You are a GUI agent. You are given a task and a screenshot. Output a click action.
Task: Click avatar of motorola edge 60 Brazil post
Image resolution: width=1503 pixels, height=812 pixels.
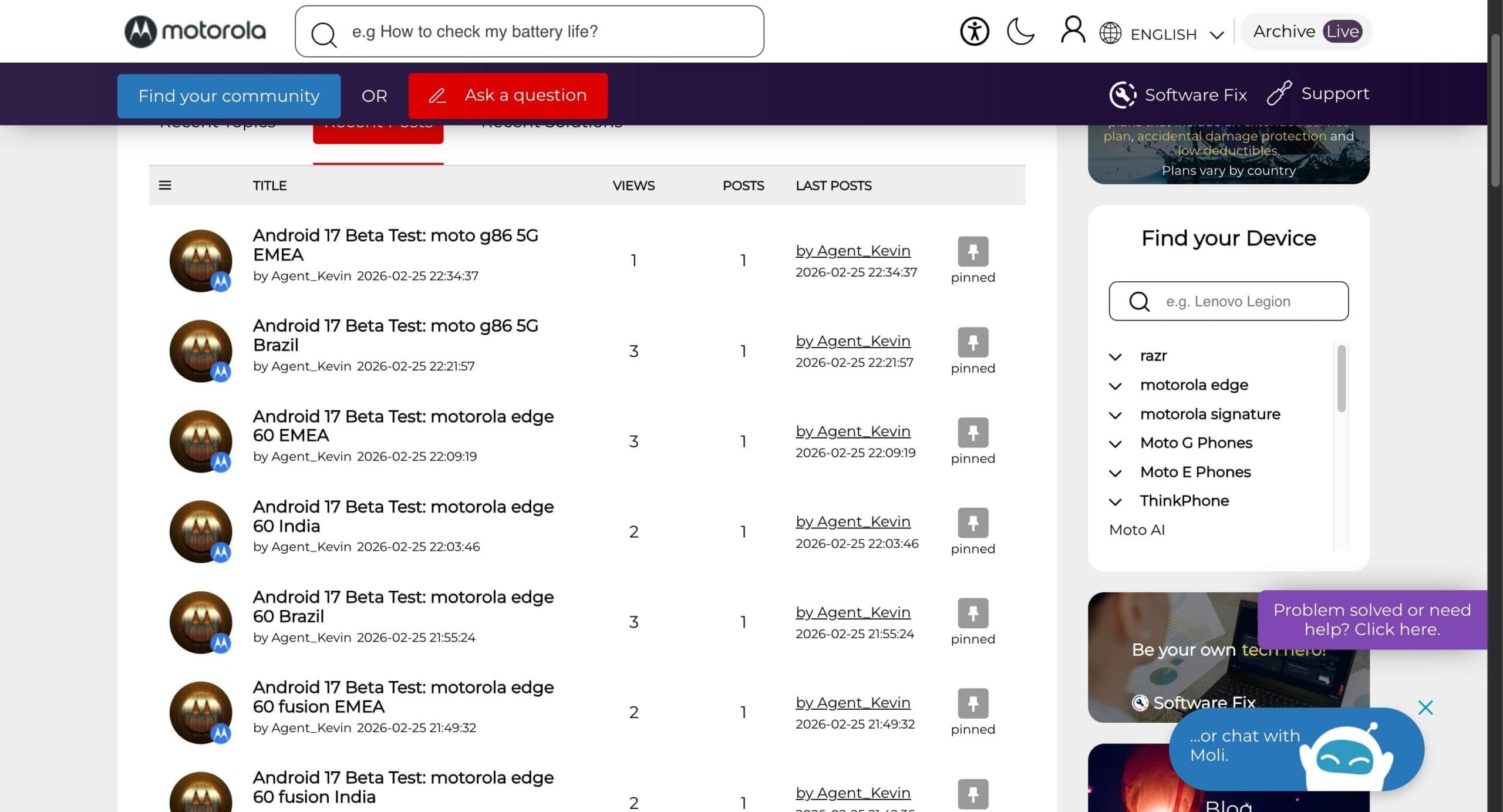(201, 622)
